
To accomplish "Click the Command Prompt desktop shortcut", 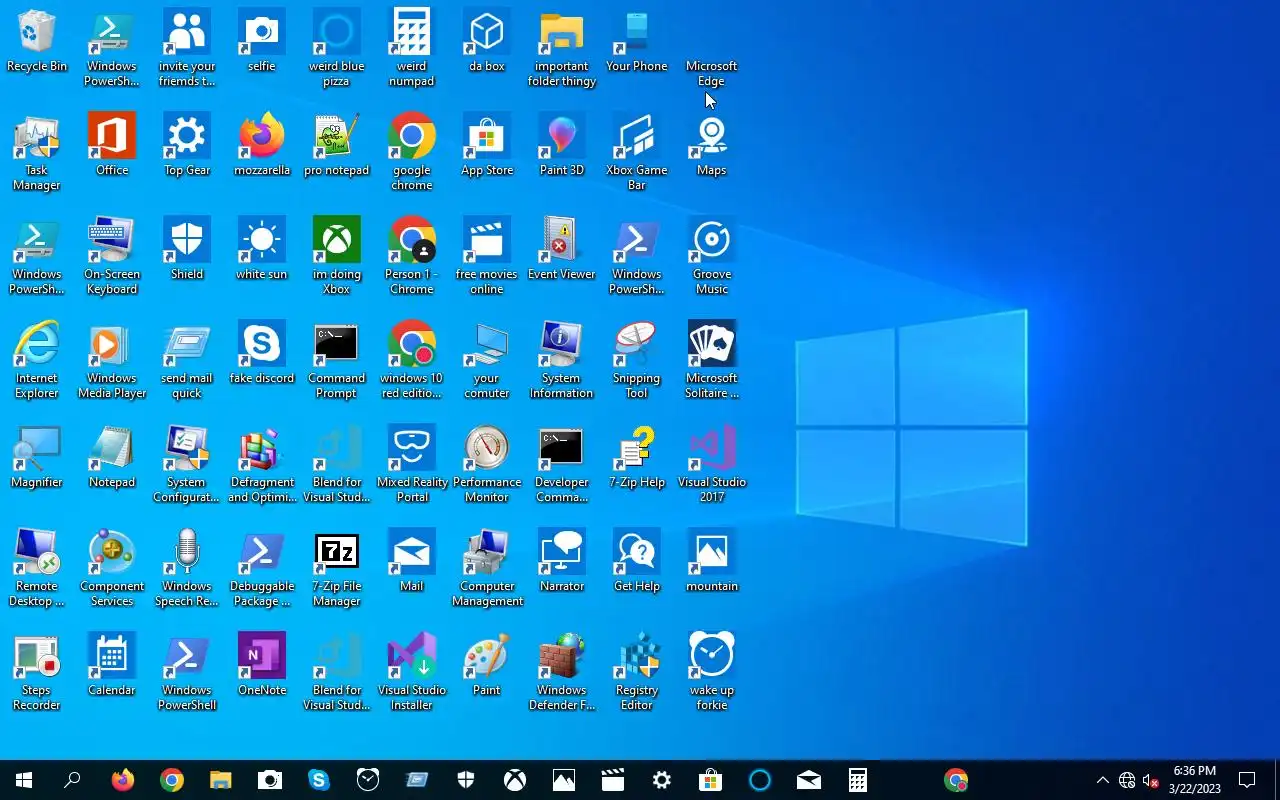I will (337, 359).
